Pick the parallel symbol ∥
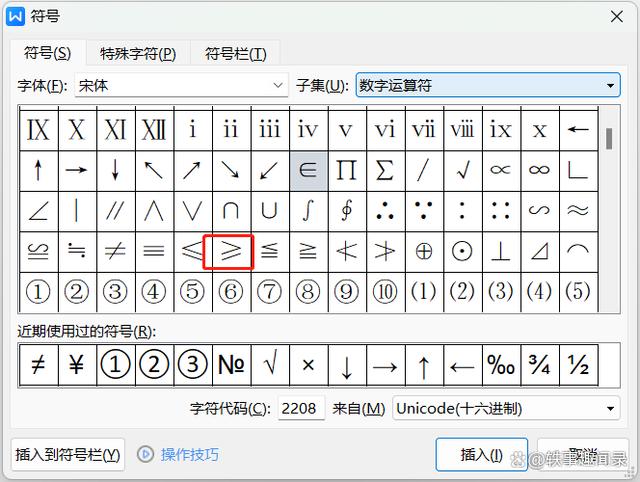This screenshot has height=482, width=640. pos(115,211)
